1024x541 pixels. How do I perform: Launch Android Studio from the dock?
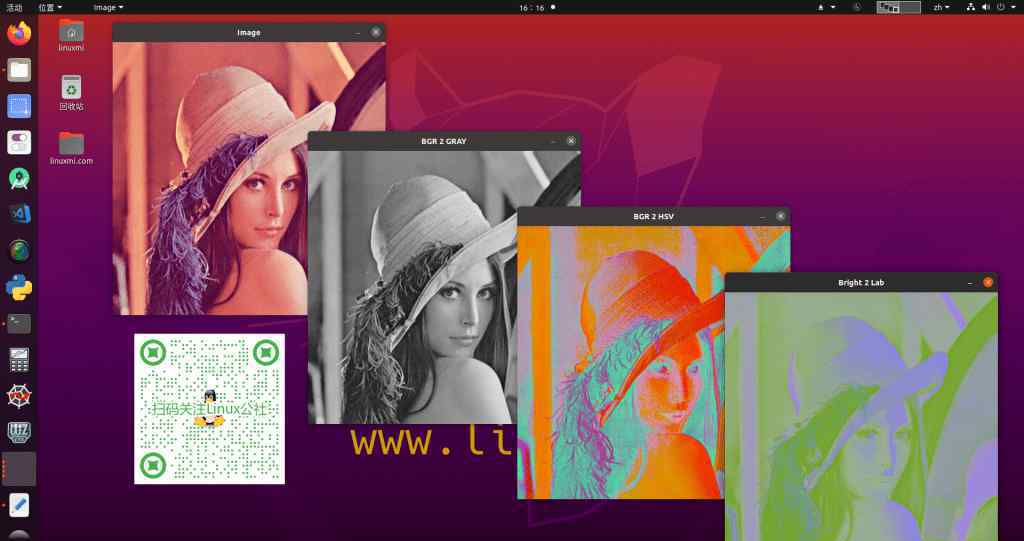19,178
